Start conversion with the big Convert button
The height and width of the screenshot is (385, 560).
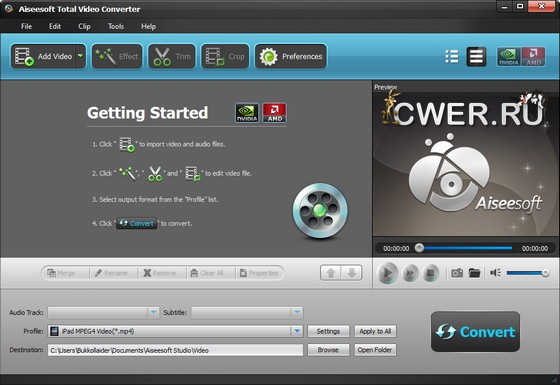475,332
